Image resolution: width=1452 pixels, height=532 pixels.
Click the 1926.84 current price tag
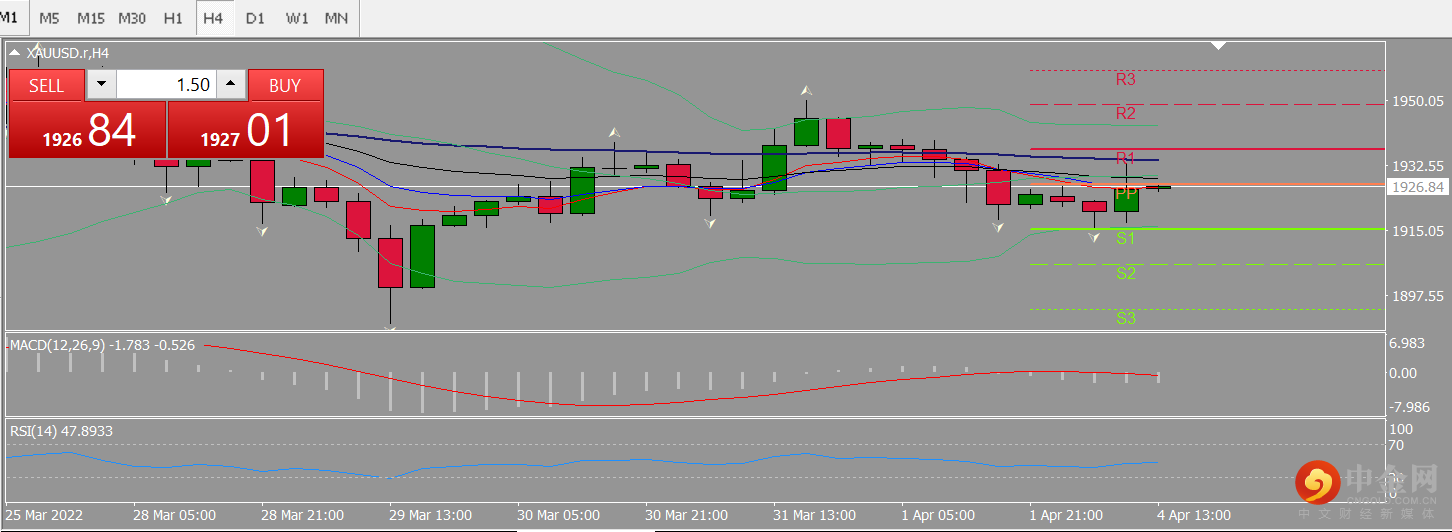click(1418, 187)
